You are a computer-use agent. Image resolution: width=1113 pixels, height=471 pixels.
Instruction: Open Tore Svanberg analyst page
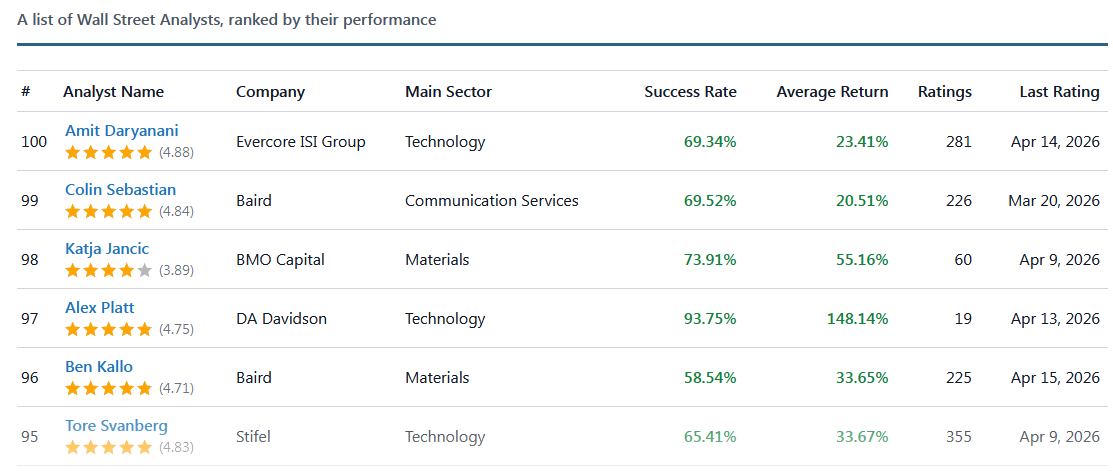click(x=116, y=425)
